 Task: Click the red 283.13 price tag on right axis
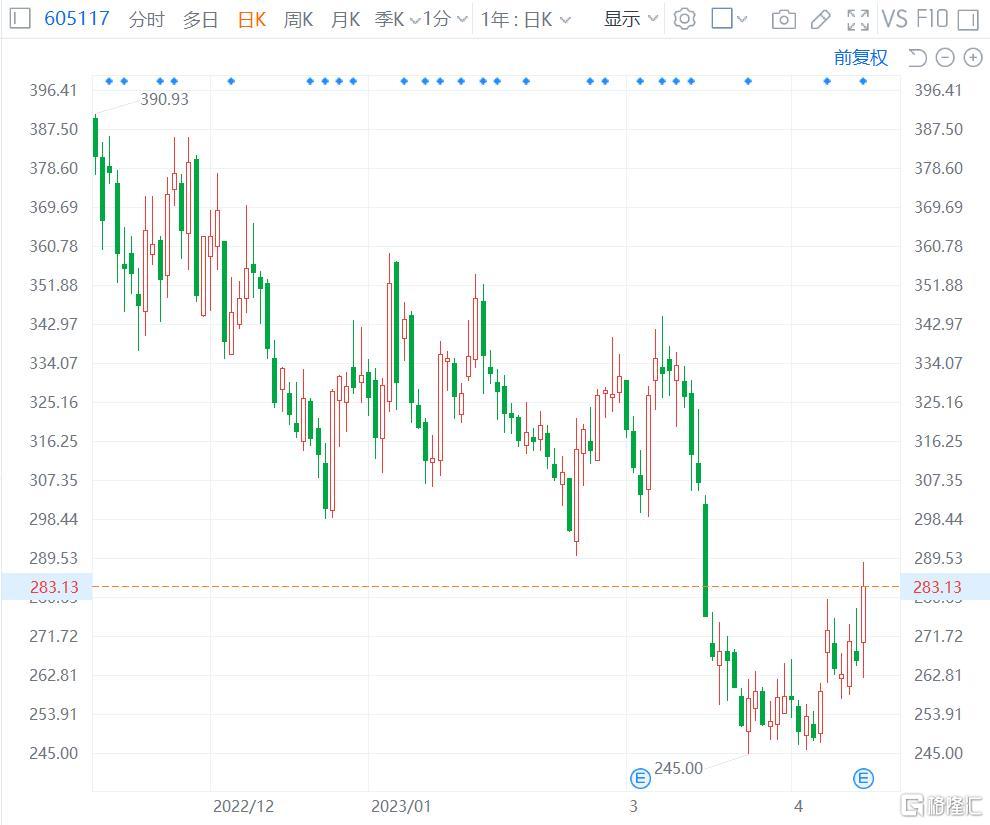(x=938, y=587)
